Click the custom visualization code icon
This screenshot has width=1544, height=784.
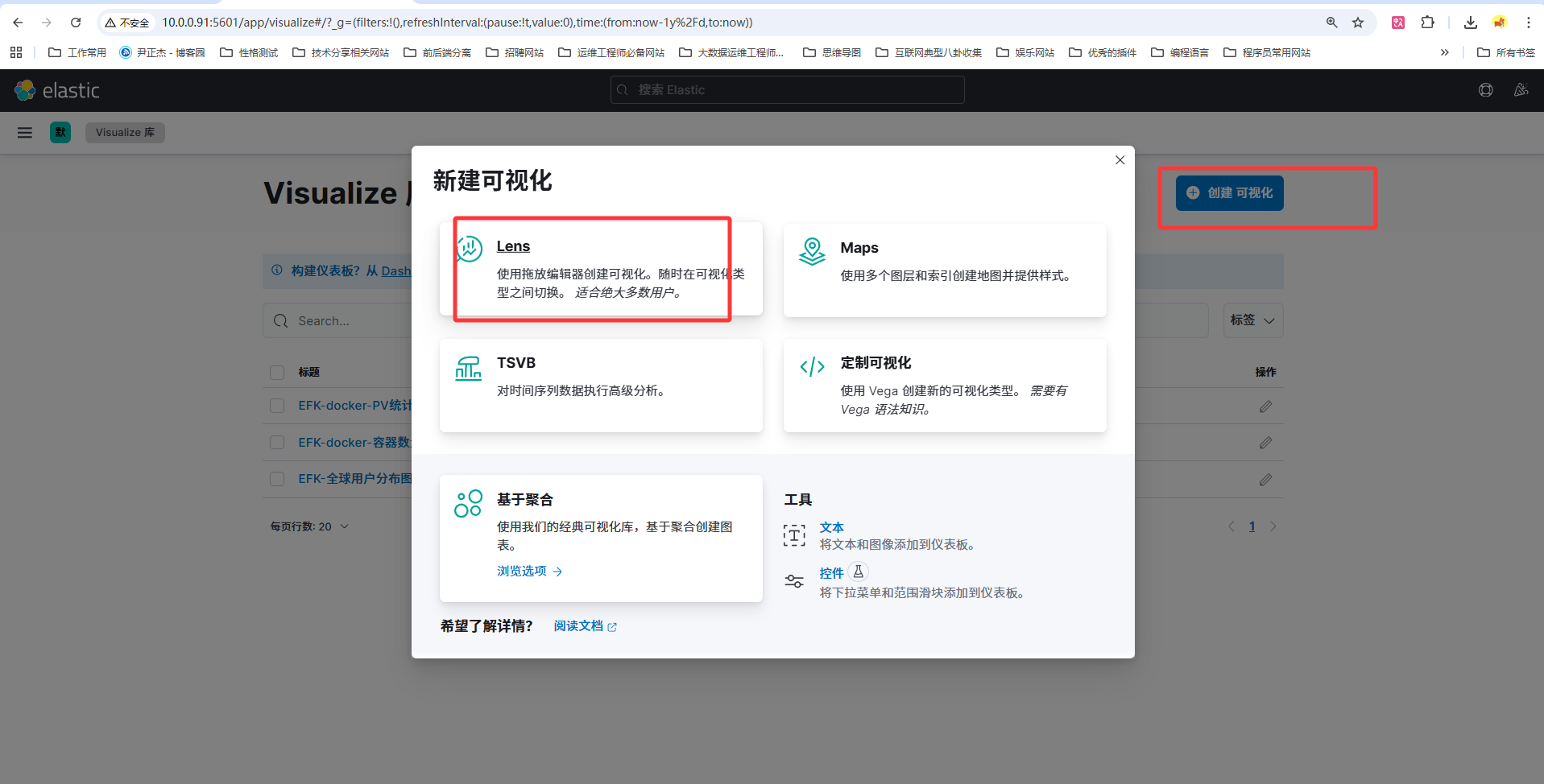coord(812,367)
